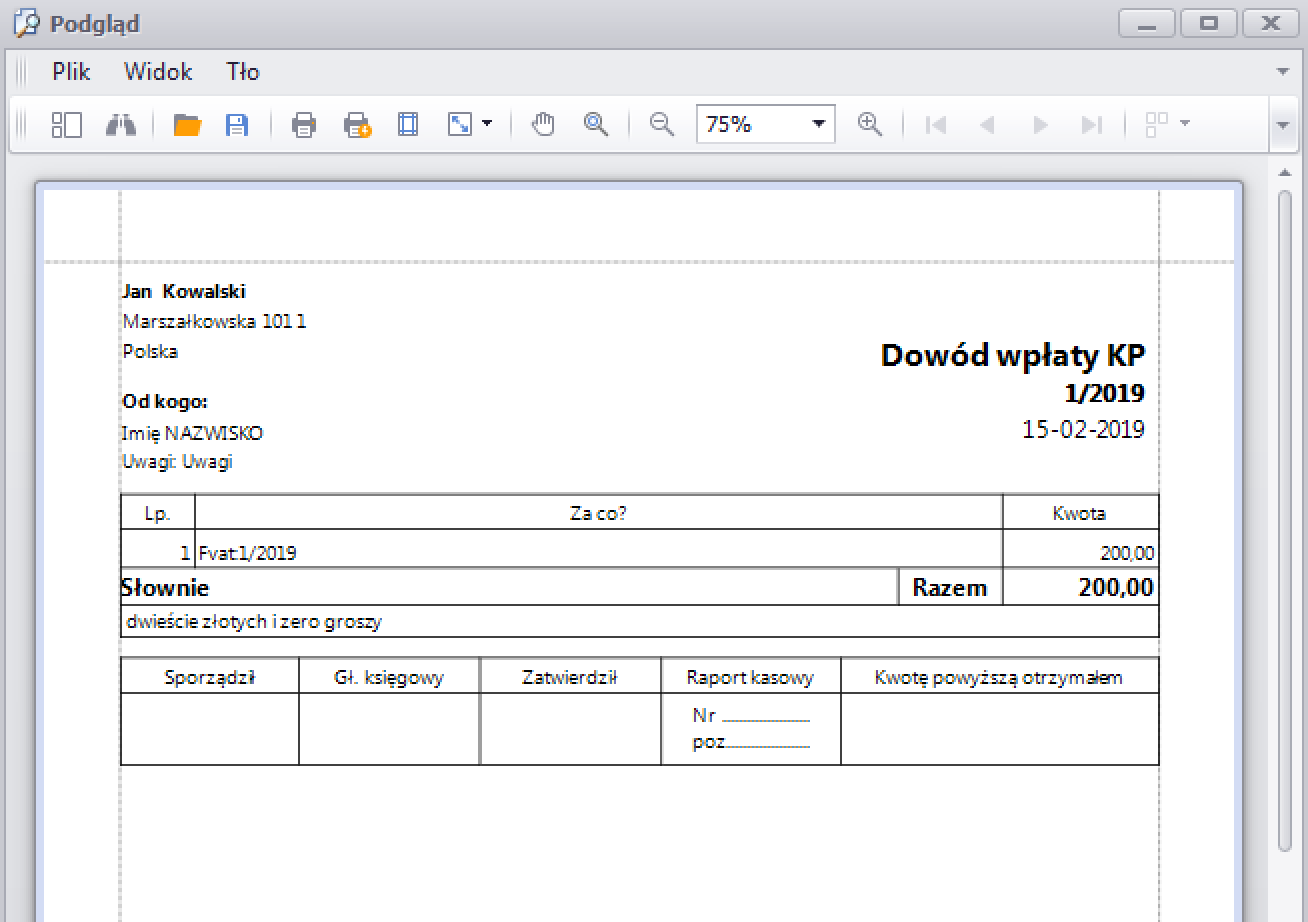Click the zoom out icon

661,125
